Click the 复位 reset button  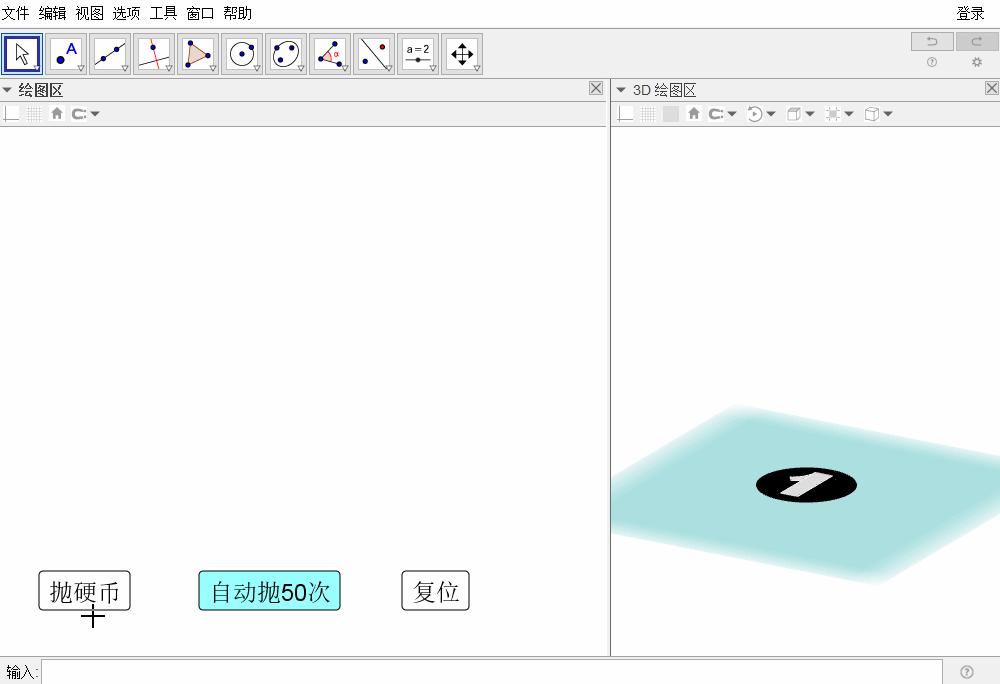[436, 591]
